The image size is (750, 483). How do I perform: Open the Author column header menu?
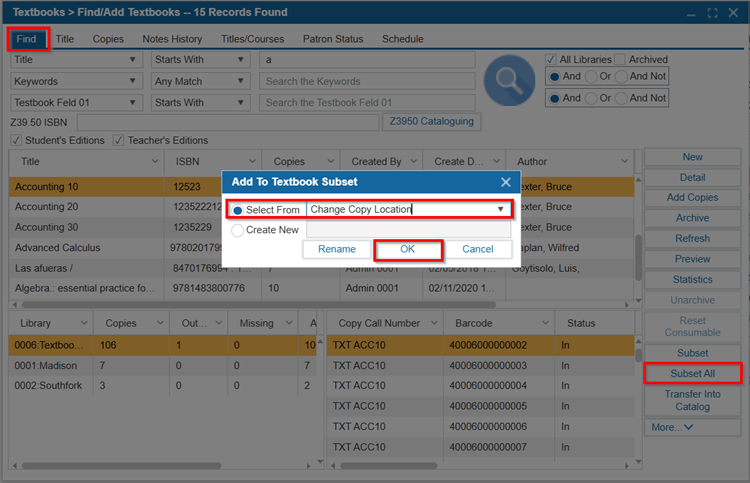coord(625,162)
